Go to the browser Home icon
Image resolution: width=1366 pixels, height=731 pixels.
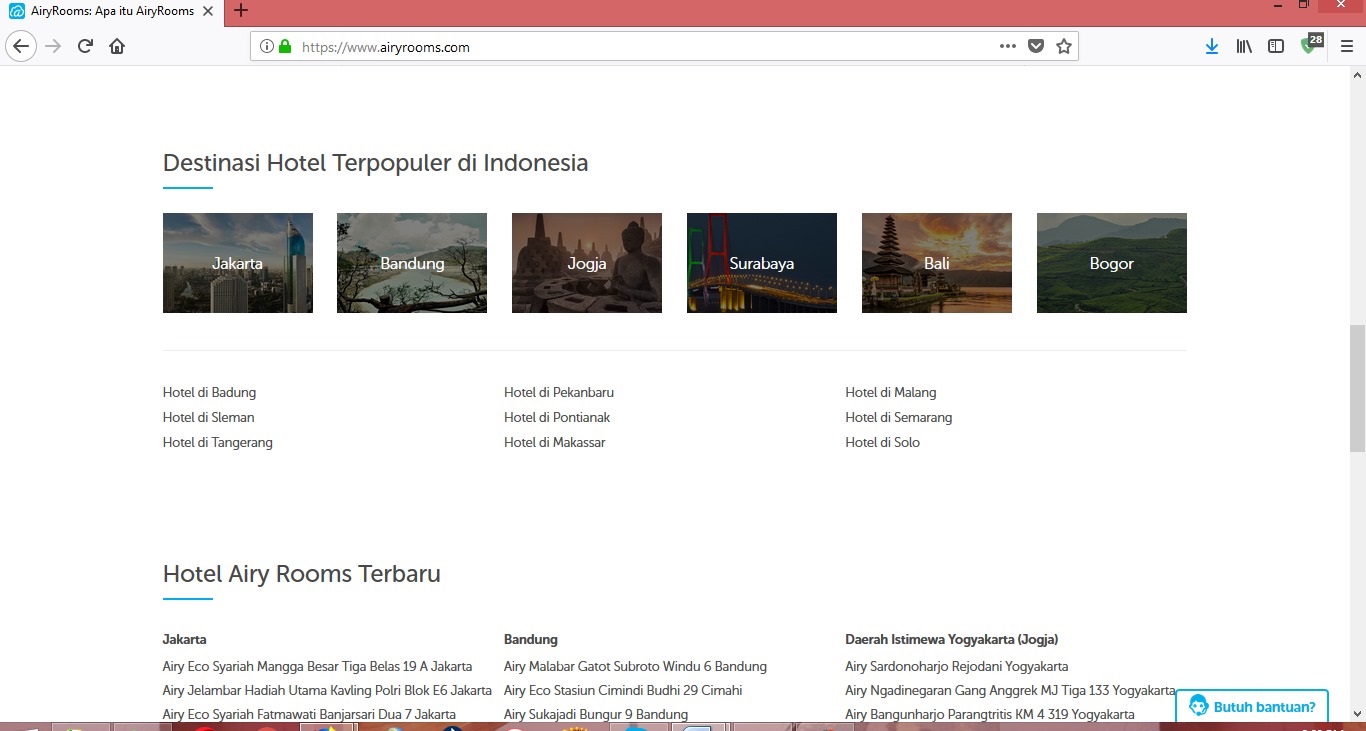point(117,46)
